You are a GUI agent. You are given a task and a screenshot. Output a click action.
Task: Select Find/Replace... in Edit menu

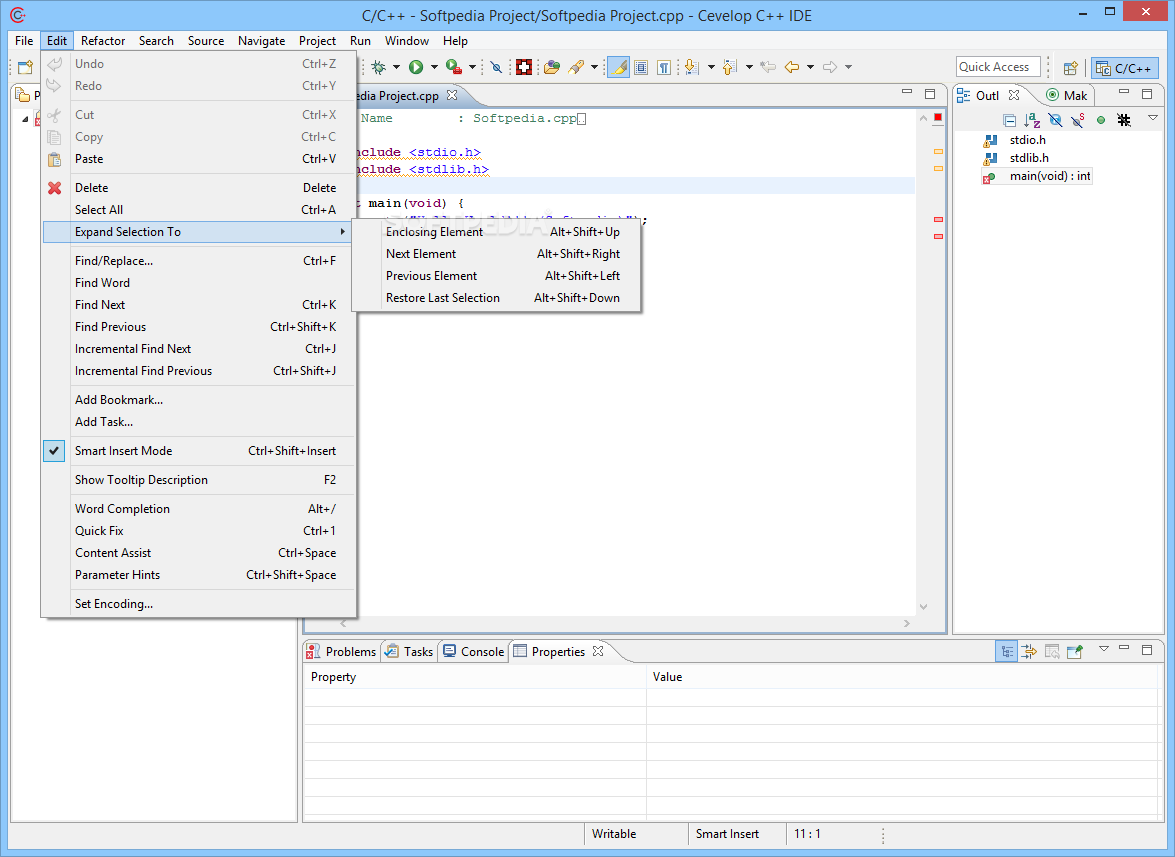199,261
